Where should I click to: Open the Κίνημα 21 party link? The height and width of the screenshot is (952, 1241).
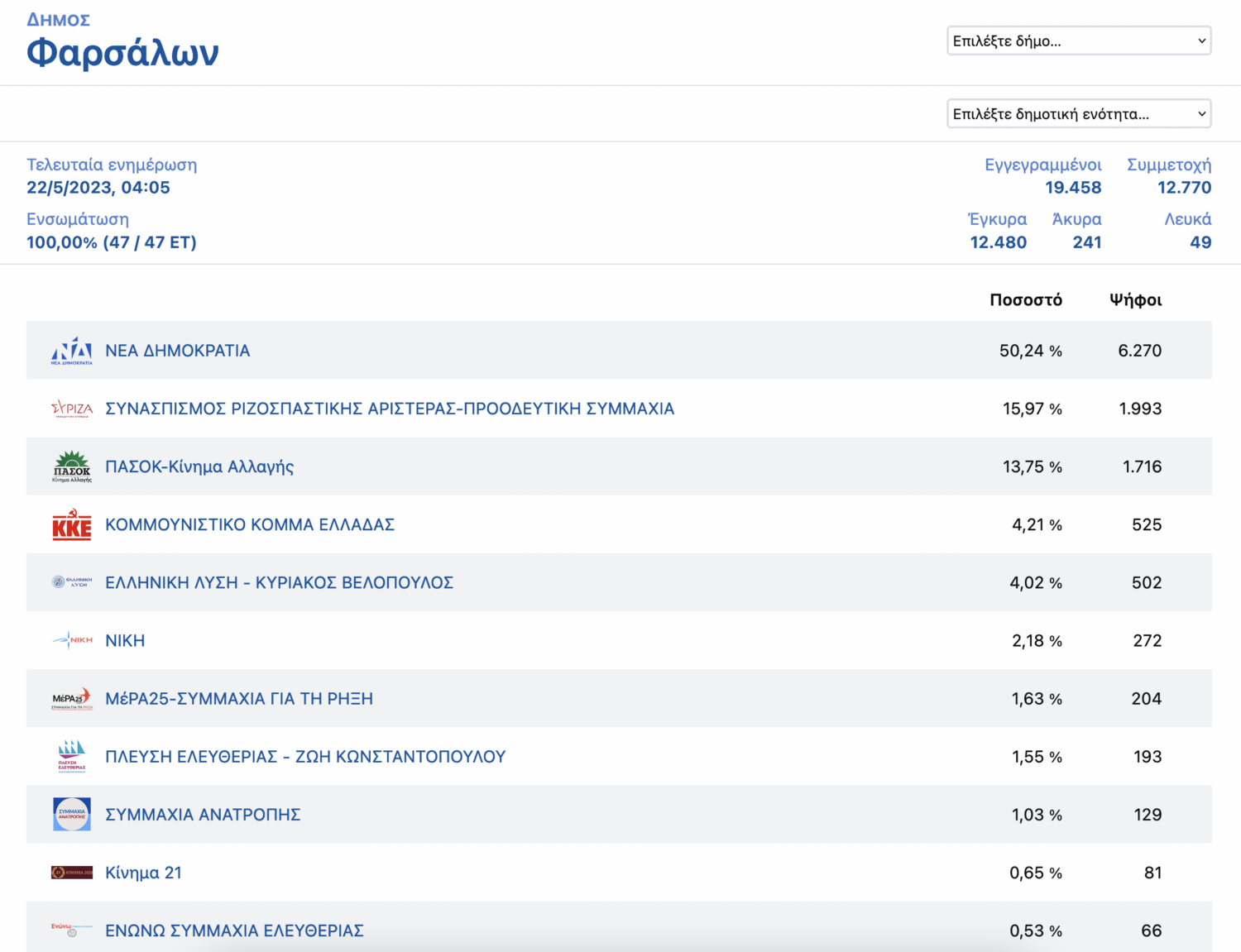coord(143,873)
